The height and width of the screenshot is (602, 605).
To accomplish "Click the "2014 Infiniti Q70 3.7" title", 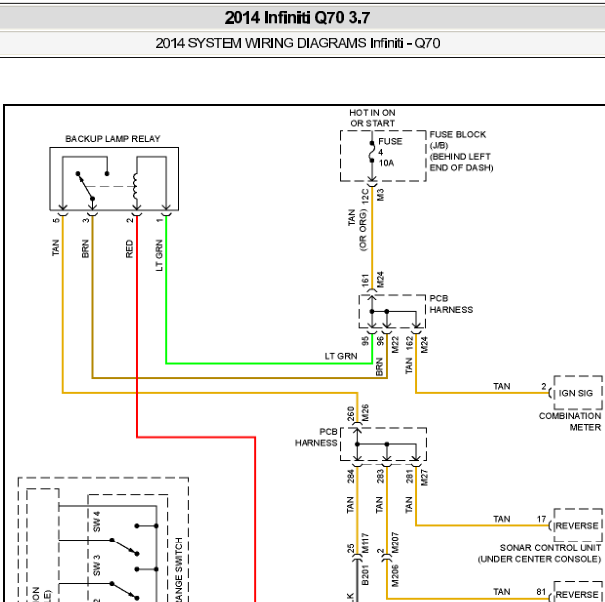I will (x=297, y=18).
